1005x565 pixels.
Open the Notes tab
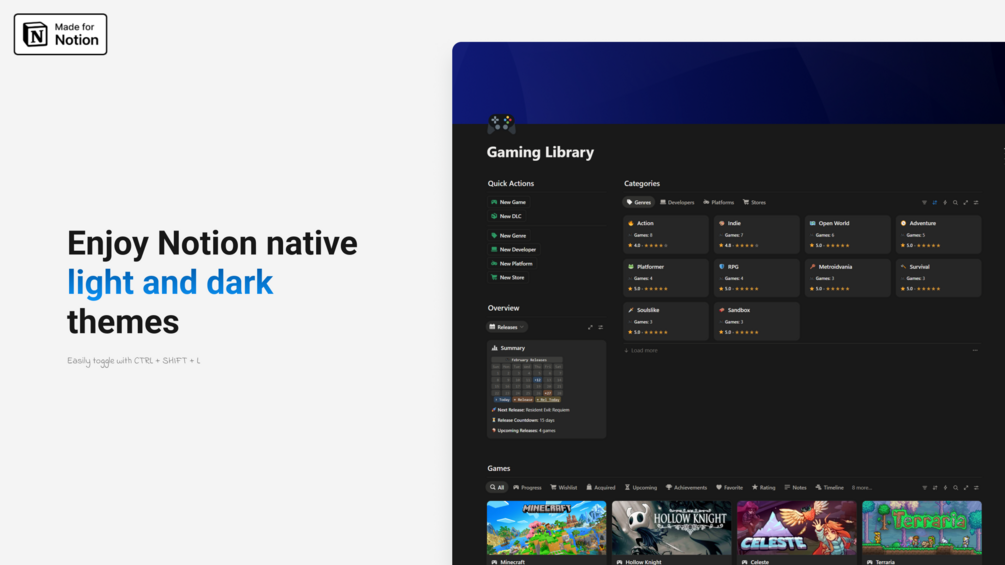795,487
